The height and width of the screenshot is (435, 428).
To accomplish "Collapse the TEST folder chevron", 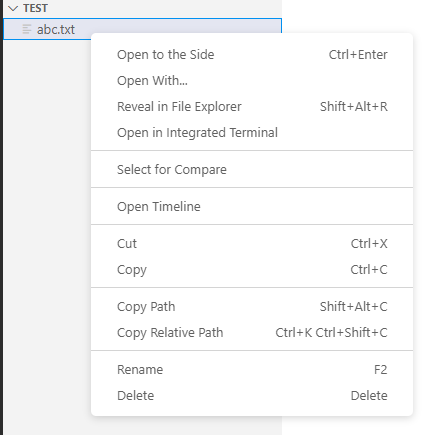I will pos(13,8).
